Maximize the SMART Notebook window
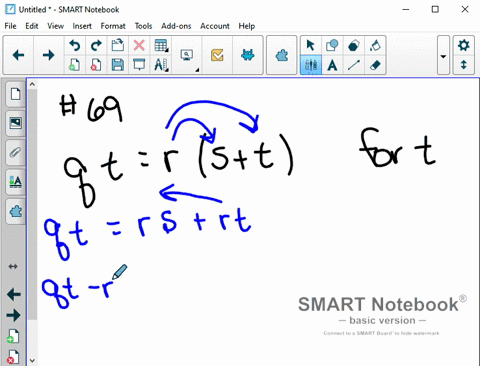 [x=435, y=9]
